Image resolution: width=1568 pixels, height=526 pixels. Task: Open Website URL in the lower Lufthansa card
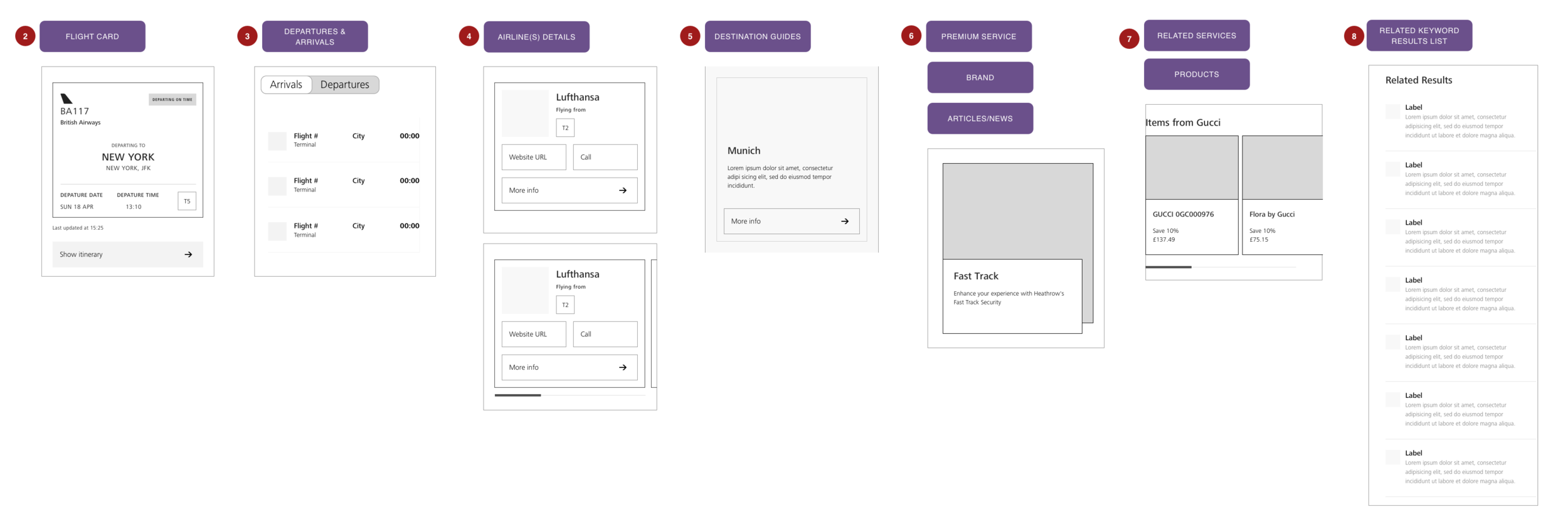pyautogui.click(x=534, y=334)
